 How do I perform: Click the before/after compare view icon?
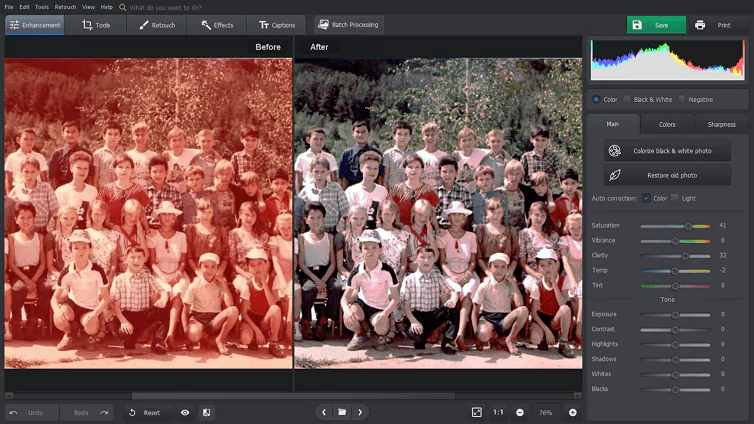point(206,412)
